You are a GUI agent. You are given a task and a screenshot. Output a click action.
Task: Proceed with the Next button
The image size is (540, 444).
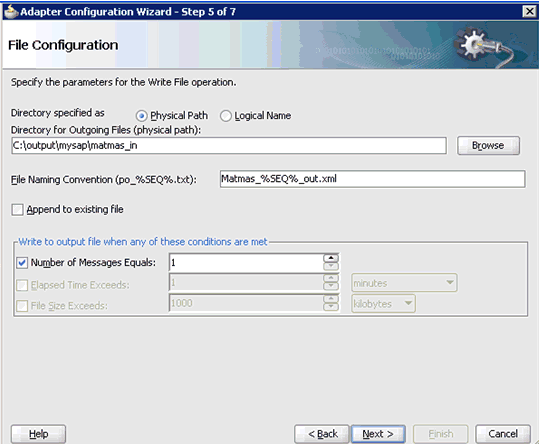[x=378, y=434]
